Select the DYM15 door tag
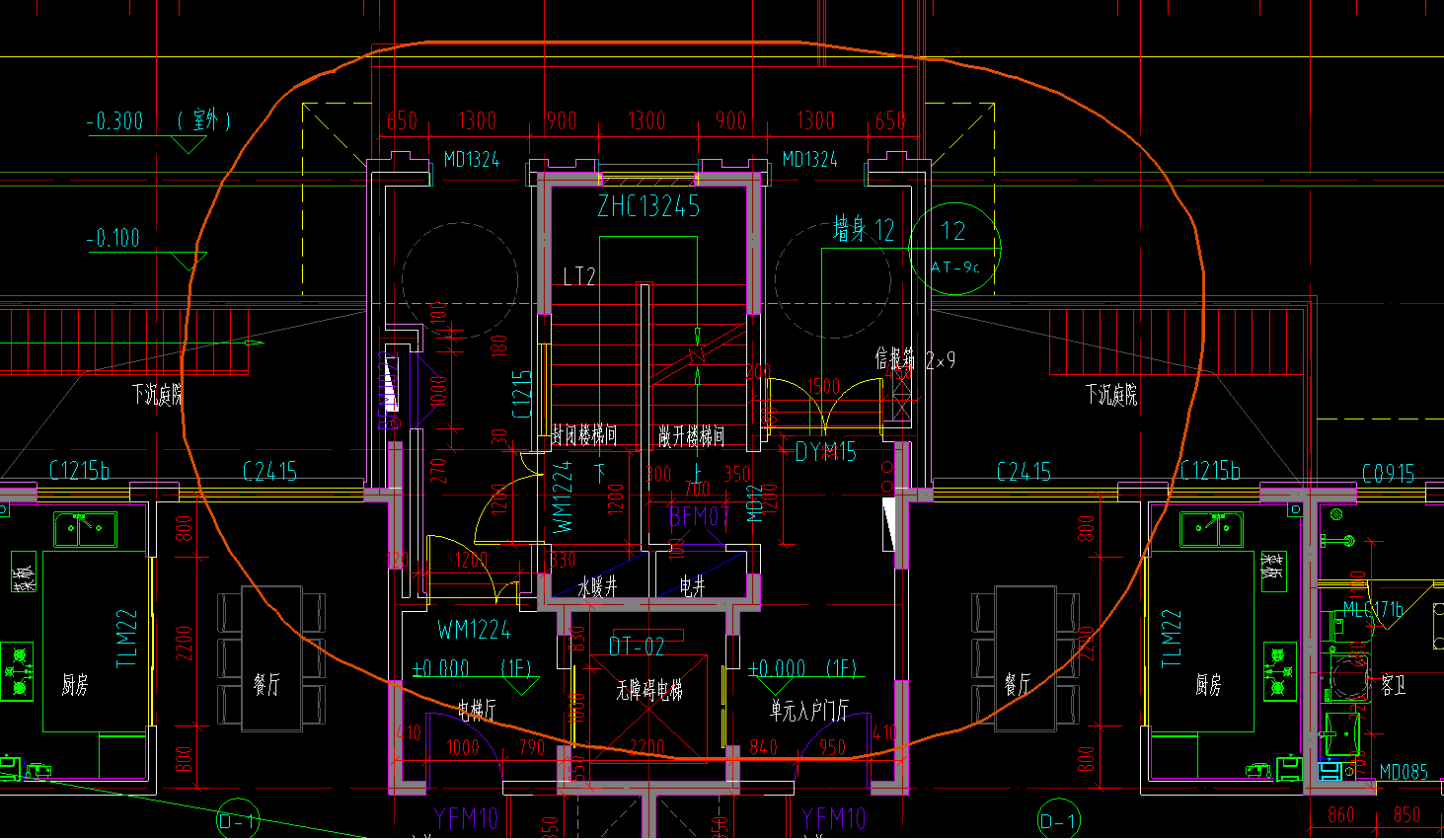The image size is (1444, 840). 826,452
